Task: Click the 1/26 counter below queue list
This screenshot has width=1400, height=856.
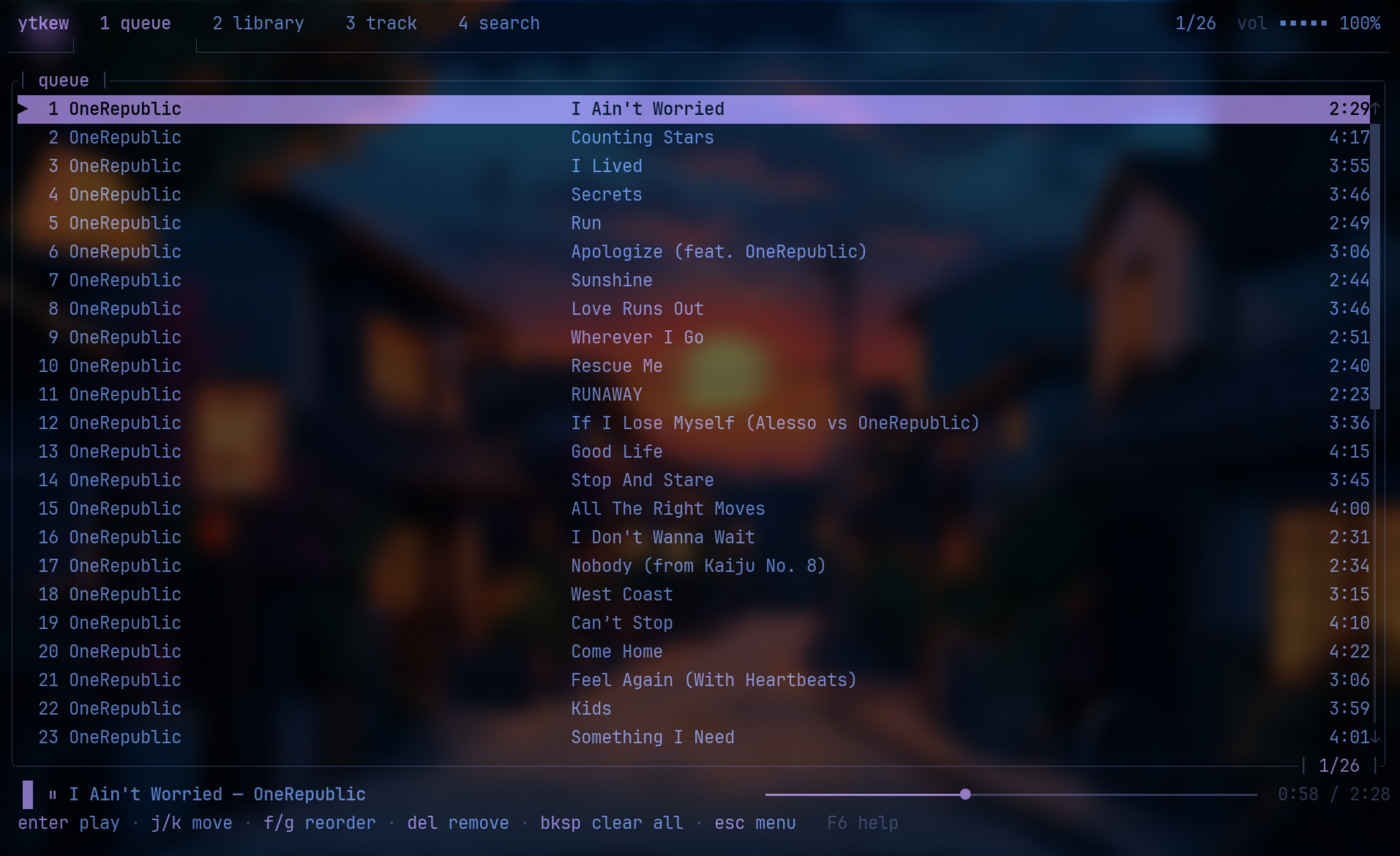Action: pos(1339,766)
